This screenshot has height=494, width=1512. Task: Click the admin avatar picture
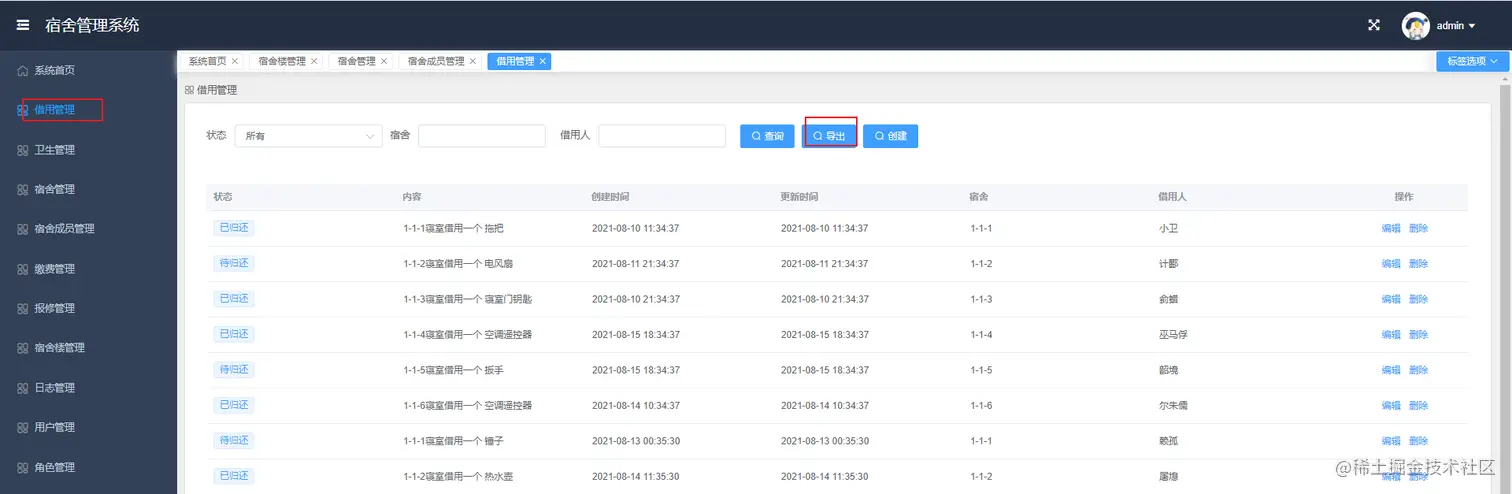pos(1415,26)
